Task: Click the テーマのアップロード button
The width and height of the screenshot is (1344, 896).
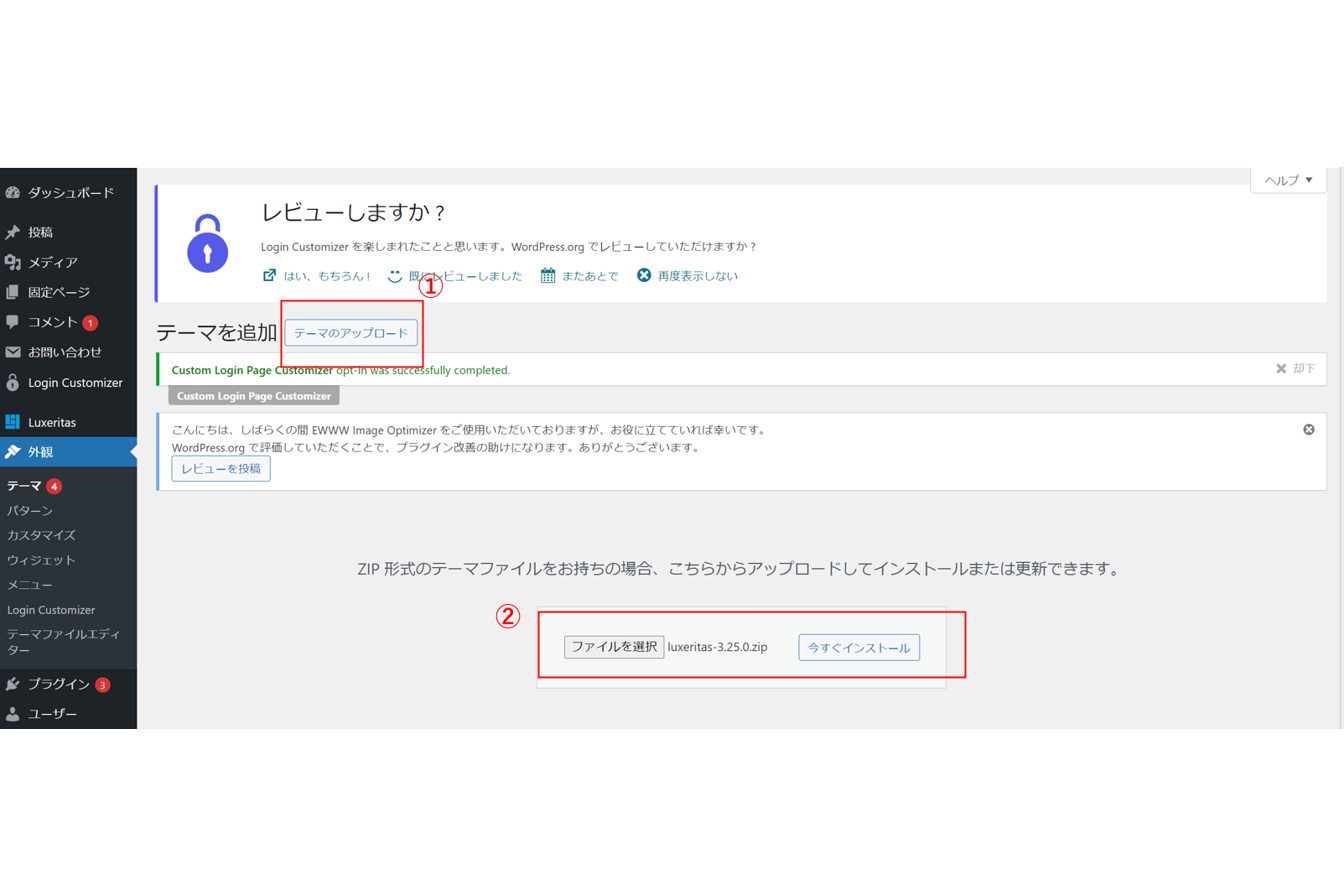Action: 351,333
